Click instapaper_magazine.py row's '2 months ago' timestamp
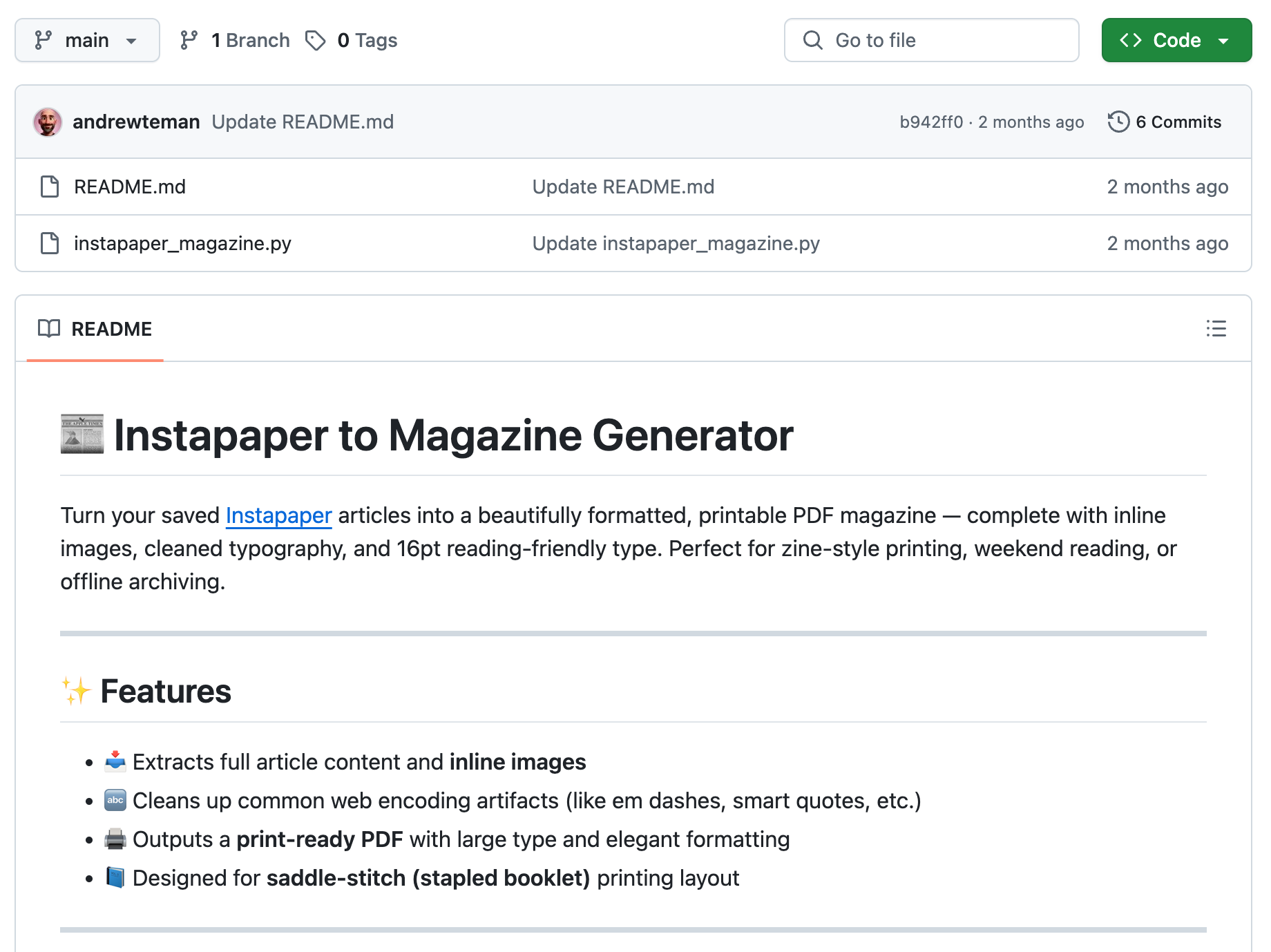 point(1167,243)
